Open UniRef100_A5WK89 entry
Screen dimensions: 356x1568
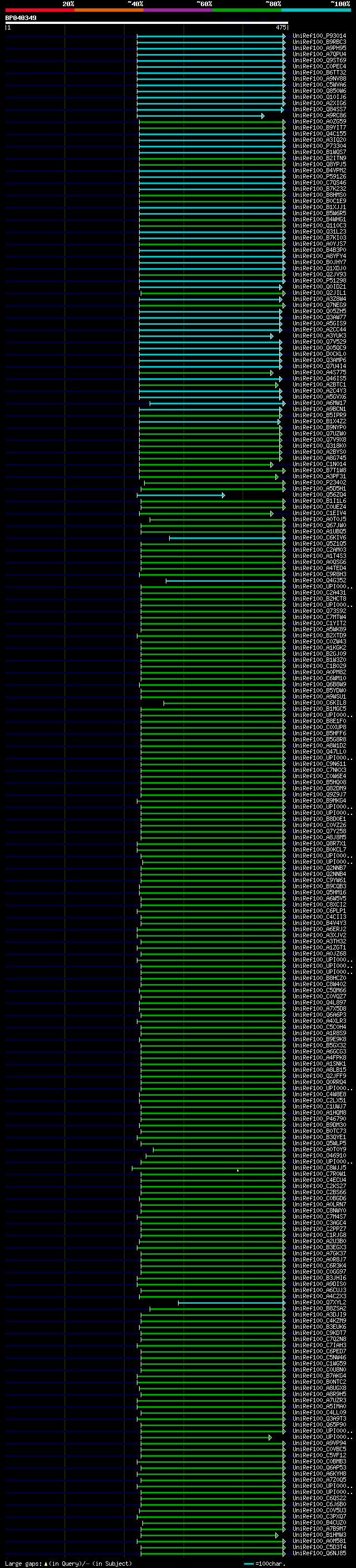pyautogui.click(x=319, y=630)
